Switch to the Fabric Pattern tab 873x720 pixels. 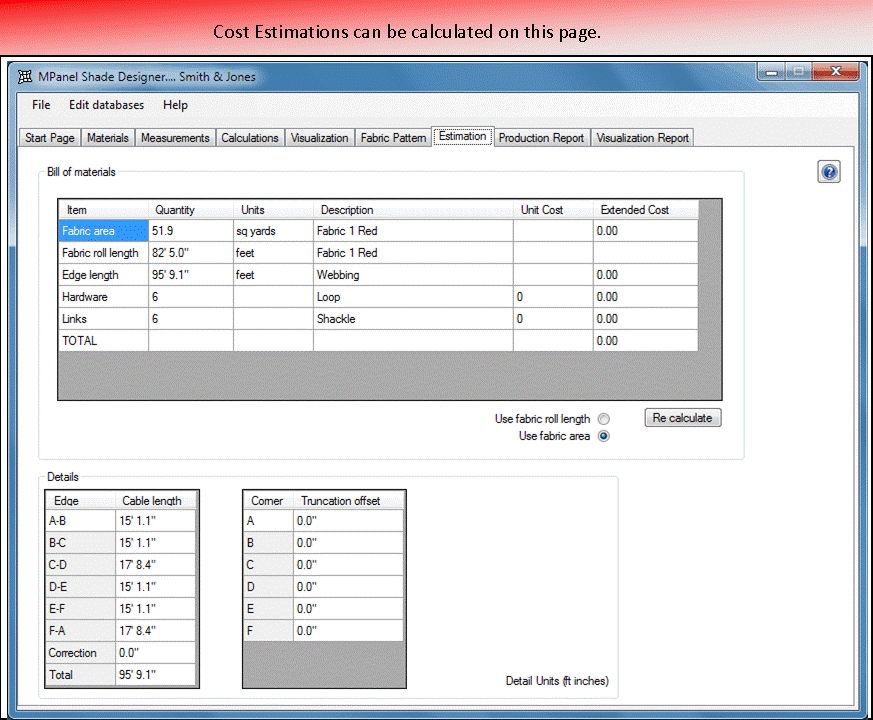coord(394,138)
